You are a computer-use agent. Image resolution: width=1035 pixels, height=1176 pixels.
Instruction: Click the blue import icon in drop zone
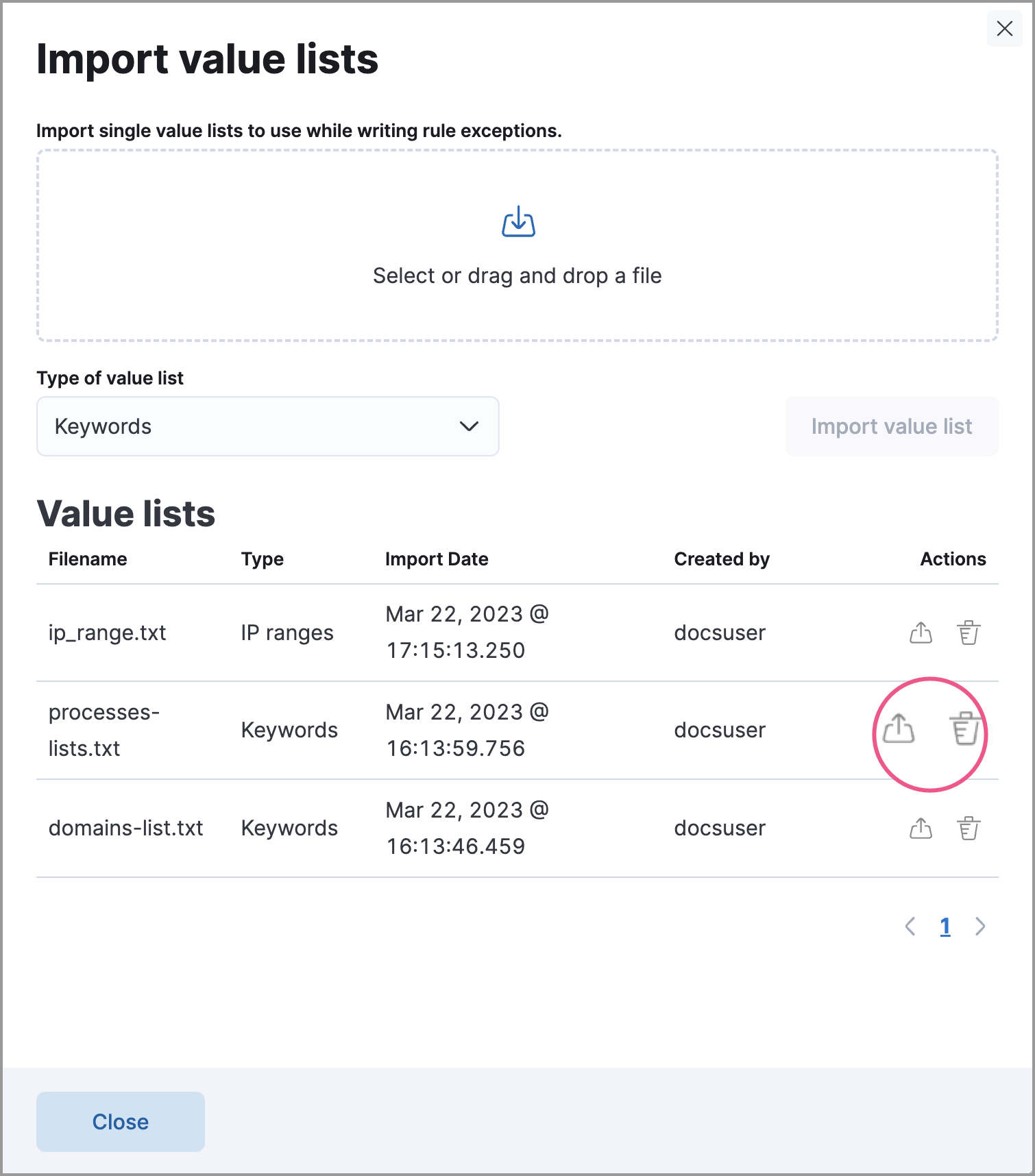click(x=518, y=222)
